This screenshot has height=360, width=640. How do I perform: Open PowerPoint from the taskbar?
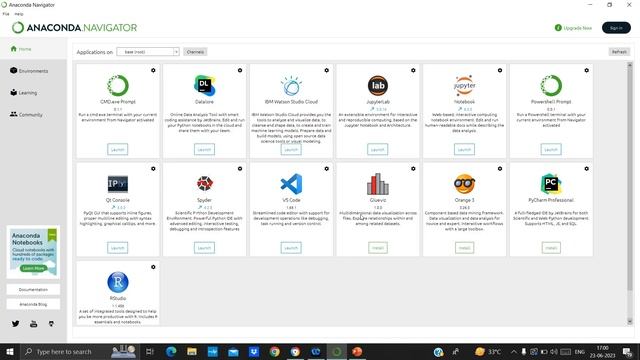pyautogui.click(x=357, y=351)
